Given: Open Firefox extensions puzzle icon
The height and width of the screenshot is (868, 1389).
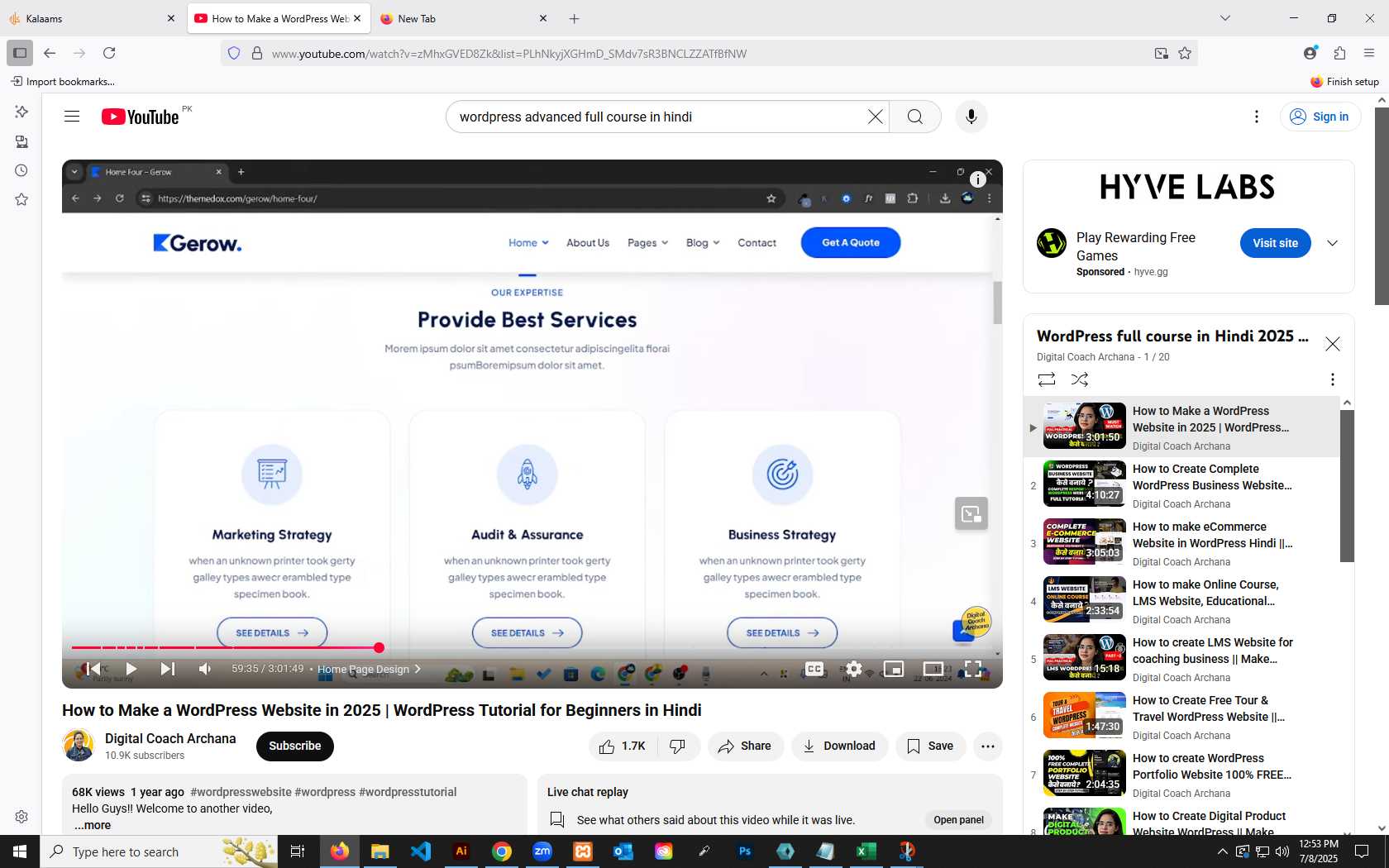Looking at the screenshot, I should (x=1339, y=53).
